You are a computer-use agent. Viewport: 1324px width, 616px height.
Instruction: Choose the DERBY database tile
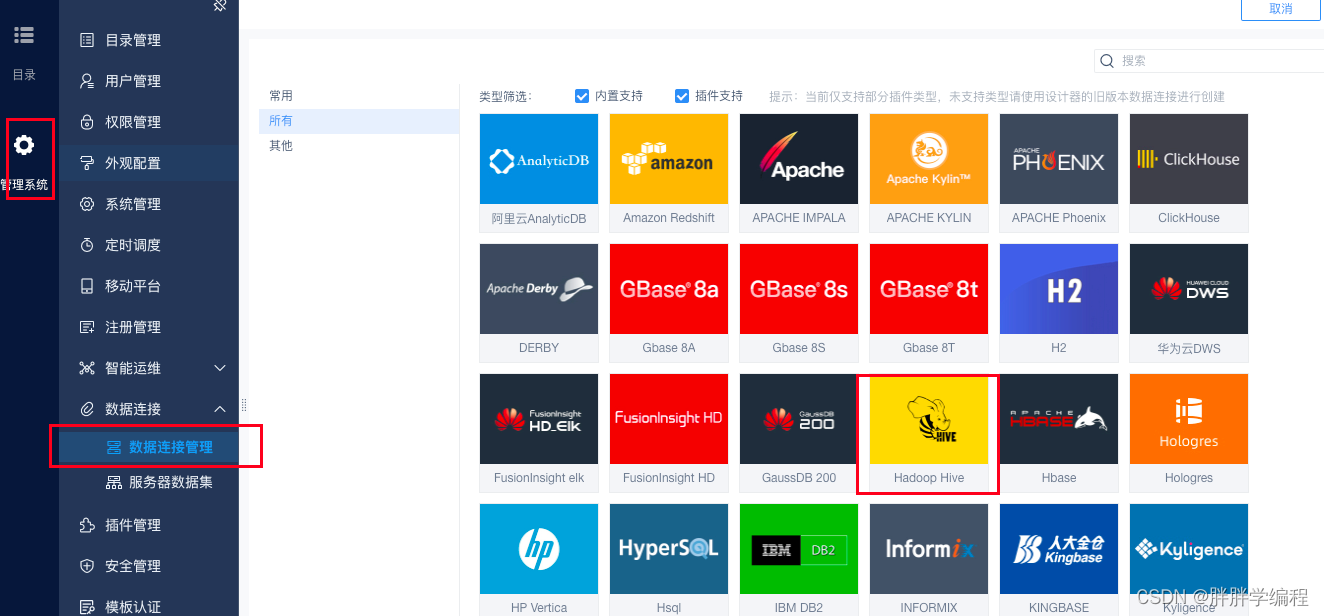tap(539, 303)
